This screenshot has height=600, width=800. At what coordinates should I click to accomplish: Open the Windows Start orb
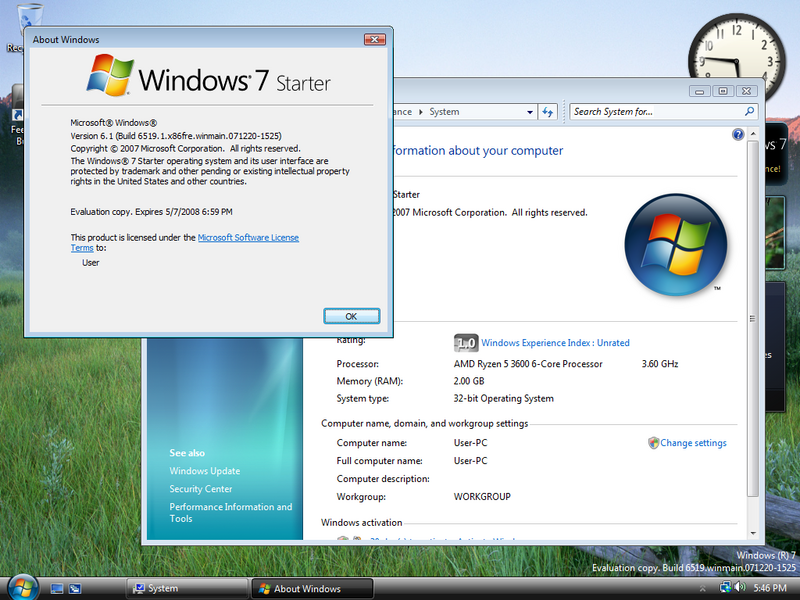pos(22,587)
